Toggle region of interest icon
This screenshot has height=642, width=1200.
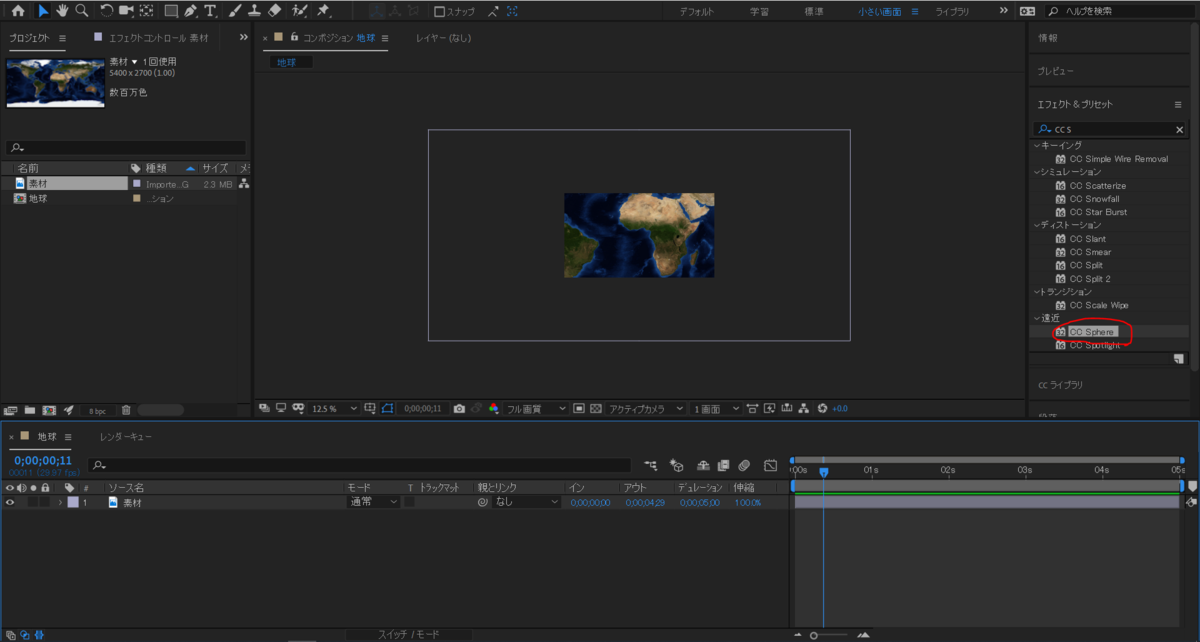(581, 408)
